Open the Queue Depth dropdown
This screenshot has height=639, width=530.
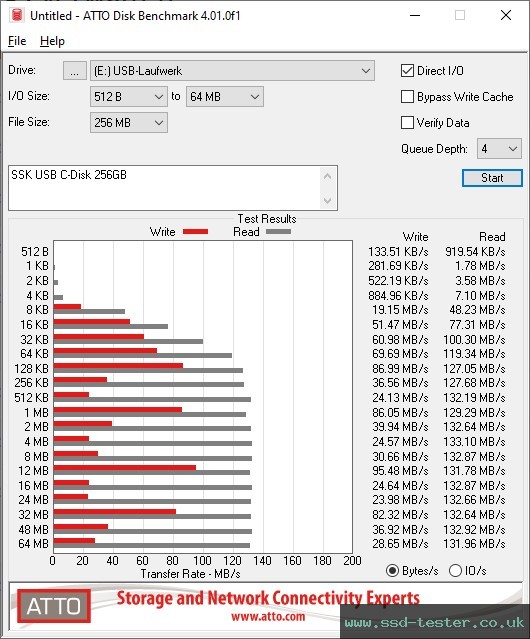click(x=499, y=149)
